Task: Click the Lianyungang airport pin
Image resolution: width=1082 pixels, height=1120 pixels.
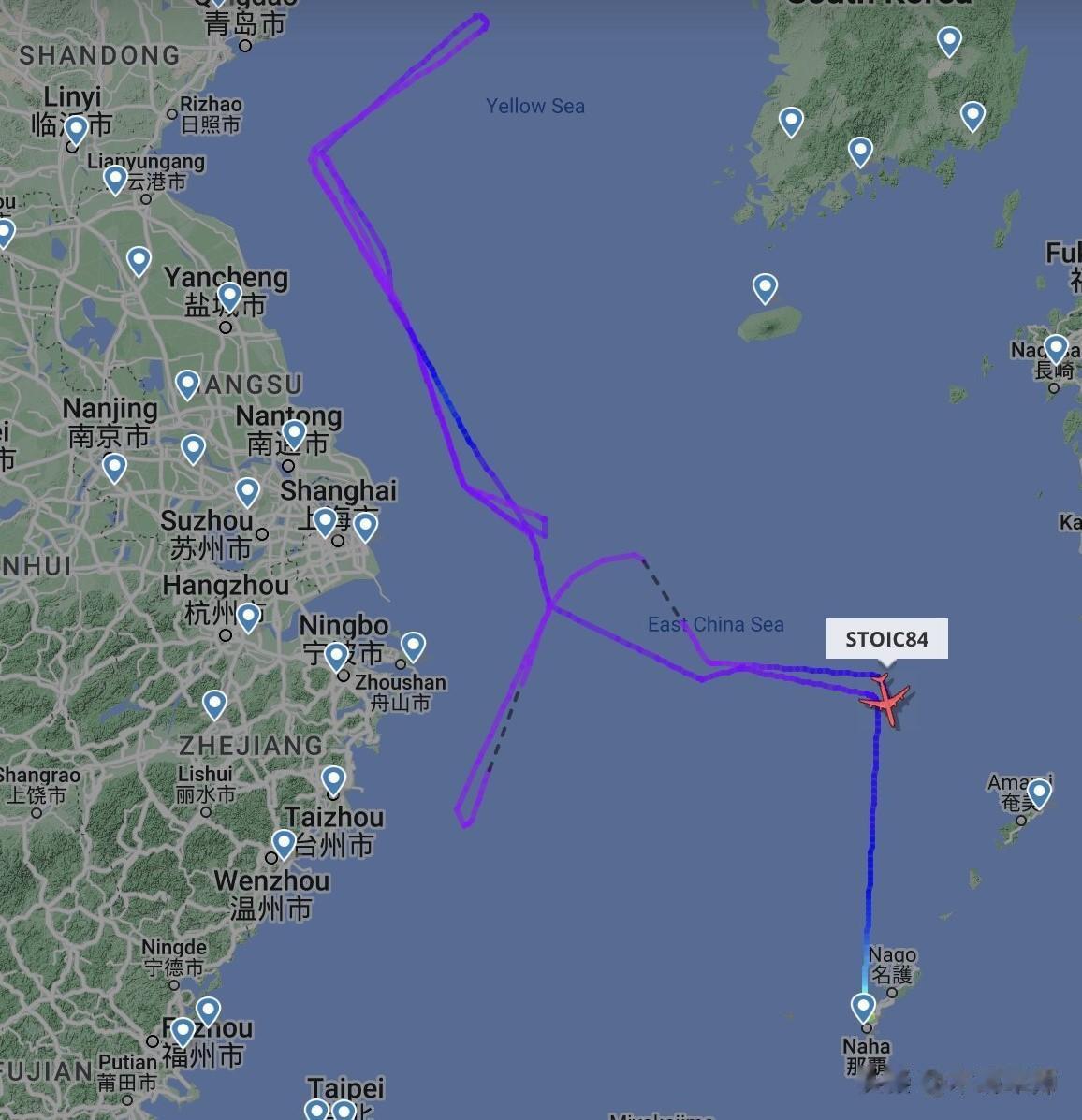Action: point(115,180)
